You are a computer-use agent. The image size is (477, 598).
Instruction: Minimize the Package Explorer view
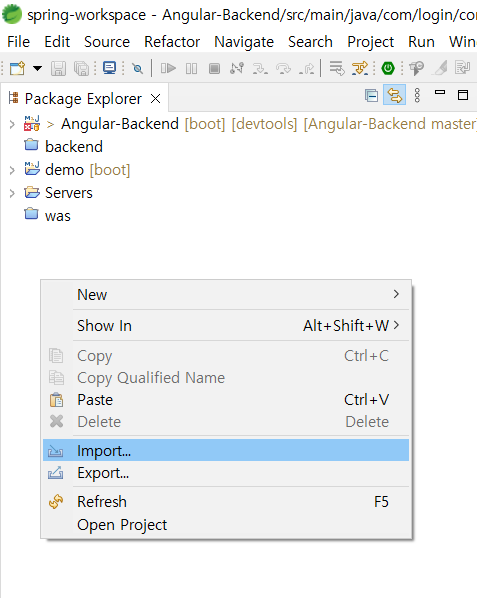click(440, 92)
